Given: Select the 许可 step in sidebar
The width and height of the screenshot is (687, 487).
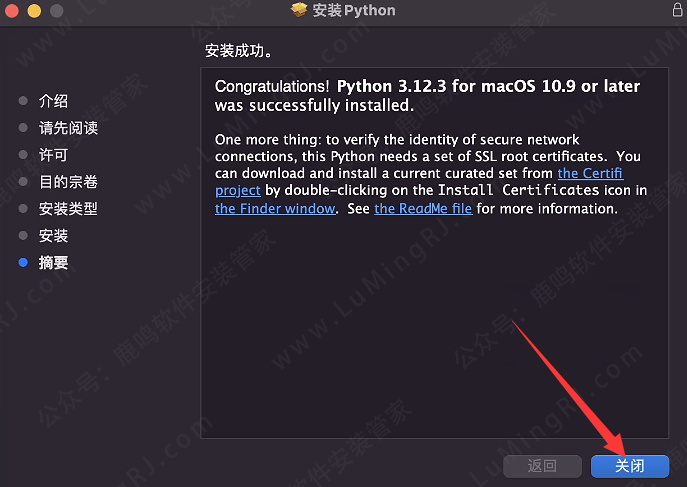Looking at the screenshot, I should pos(53,155).
